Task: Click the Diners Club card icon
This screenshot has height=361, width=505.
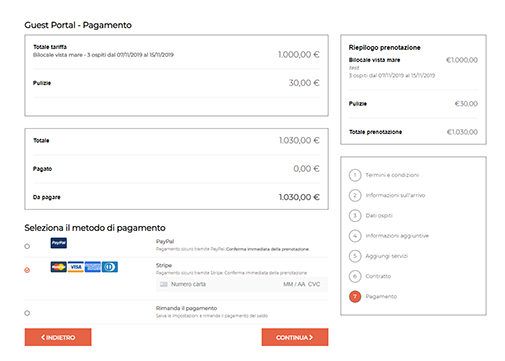Action: click(x=110, y=267)
